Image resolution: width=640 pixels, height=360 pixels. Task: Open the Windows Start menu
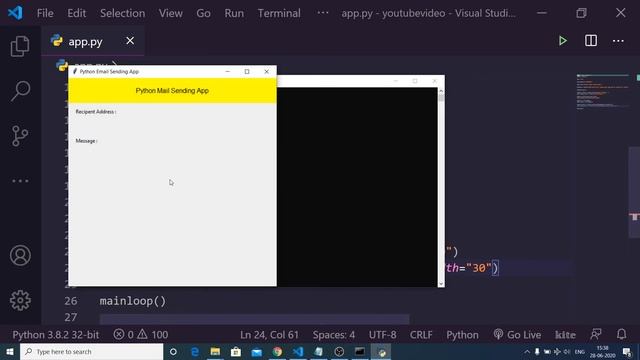(x=9, y=351)
